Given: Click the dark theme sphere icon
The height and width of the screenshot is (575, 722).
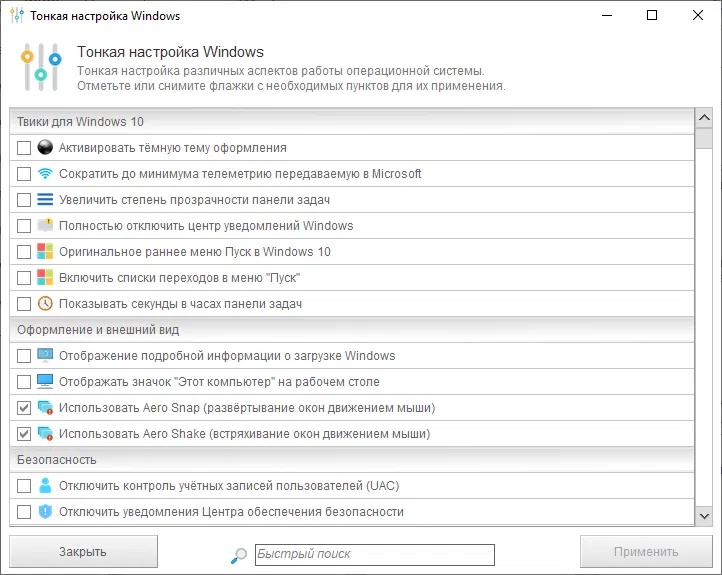Looking at the screenshot, I should (x=45, y=148).
